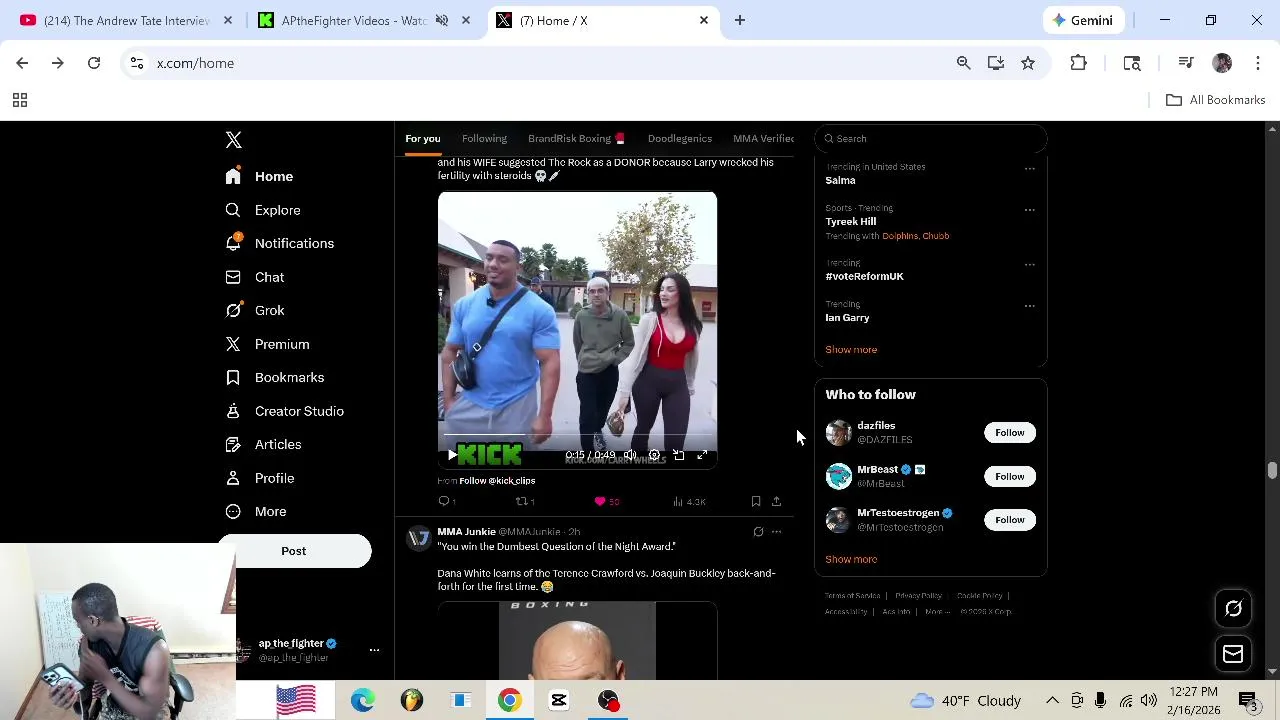Switch to Andrew Tate Interview browser tab
The height and width of the screenshot is (720, 1280).
pyautogui.click(x=126, y=20)
